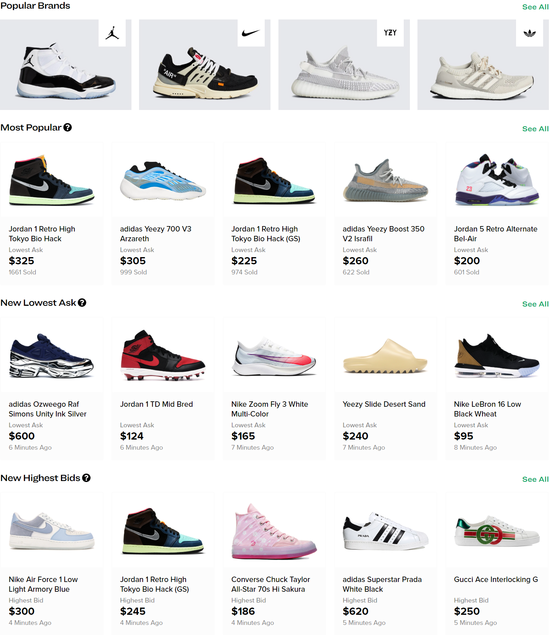
Task: Choose the YZY brand logo
Action: pyautogui.click(x=390, y=33)
